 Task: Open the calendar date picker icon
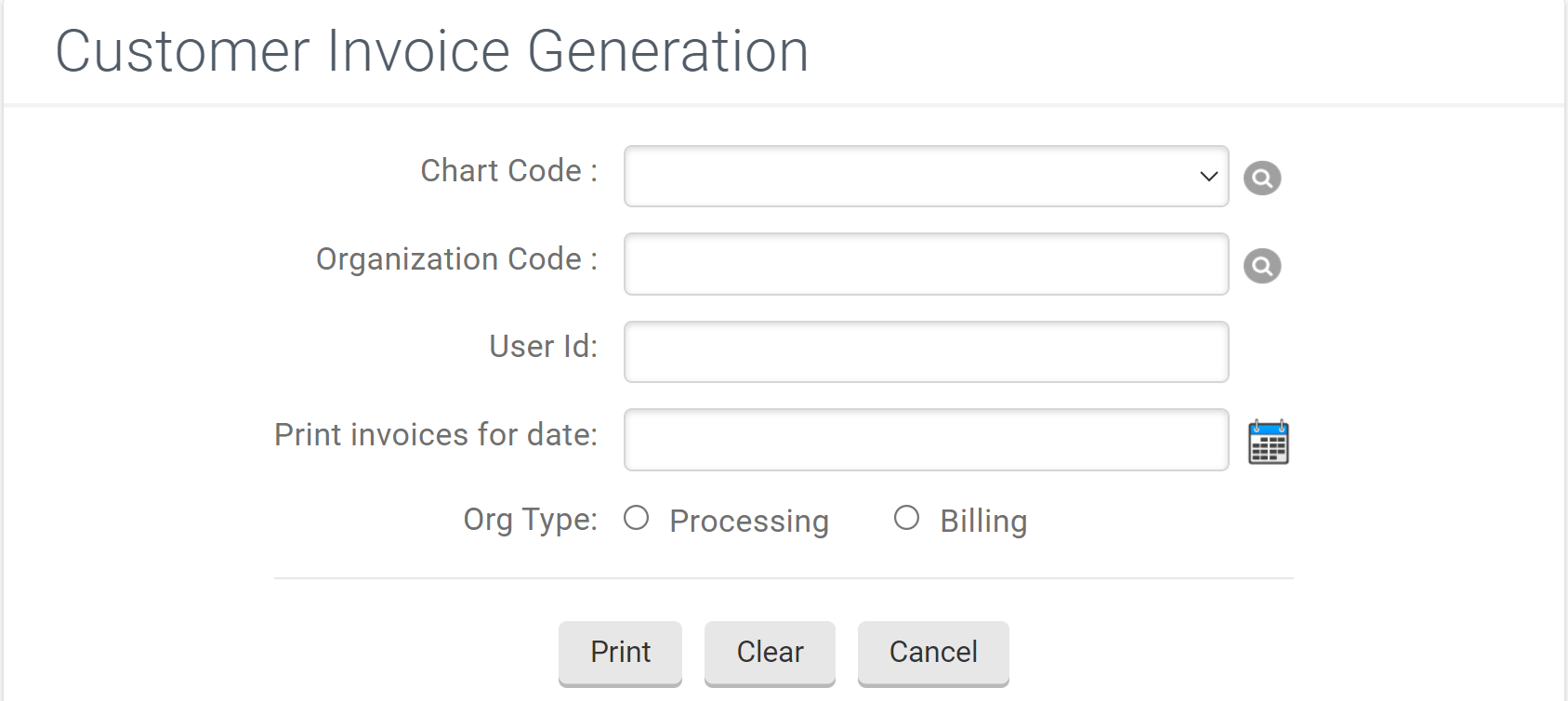pyautogui.click(x=1268, y=442)
